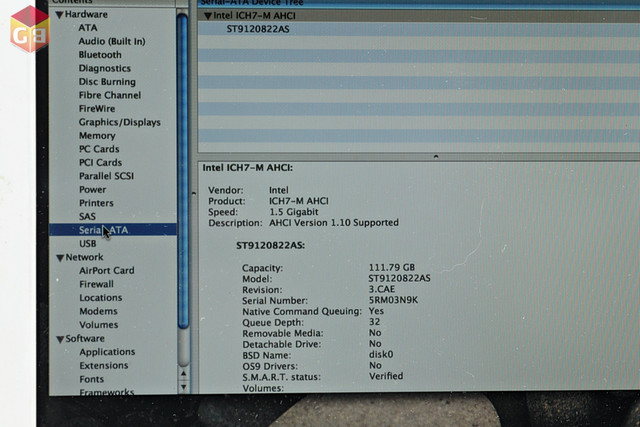This screenshot has height=427, width=640.
Task: Select the highlighted Serial-ATA entry
Action: (x=113, y=230)
